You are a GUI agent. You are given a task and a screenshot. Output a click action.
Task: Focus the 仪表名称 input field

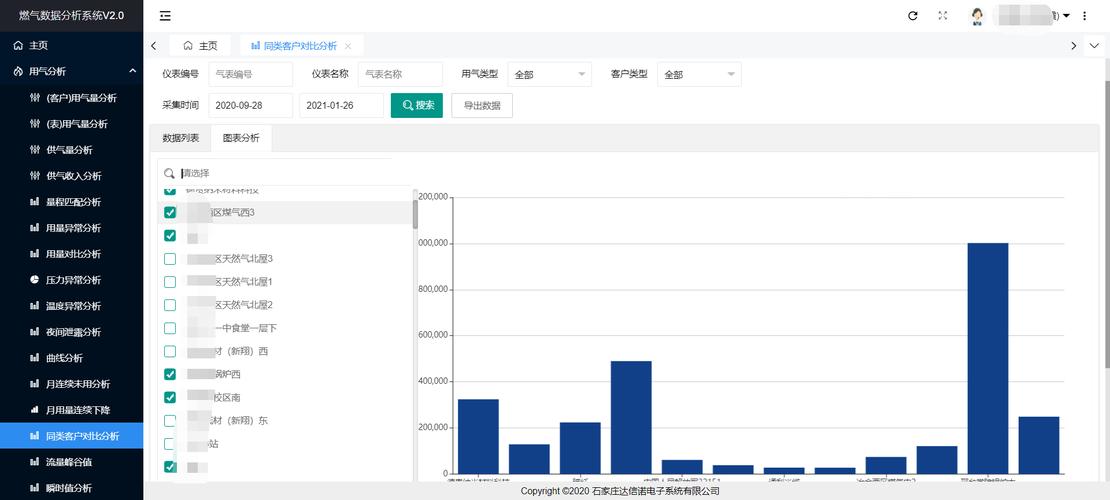point(400,74)
